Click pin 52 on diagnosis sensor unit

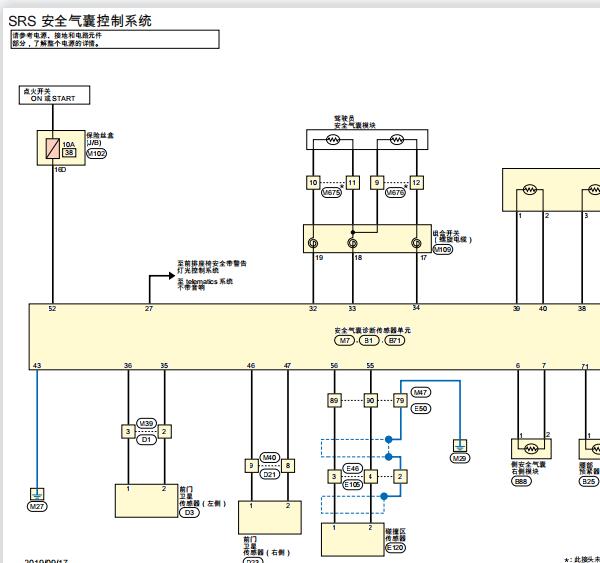click(x=52, y=308)
